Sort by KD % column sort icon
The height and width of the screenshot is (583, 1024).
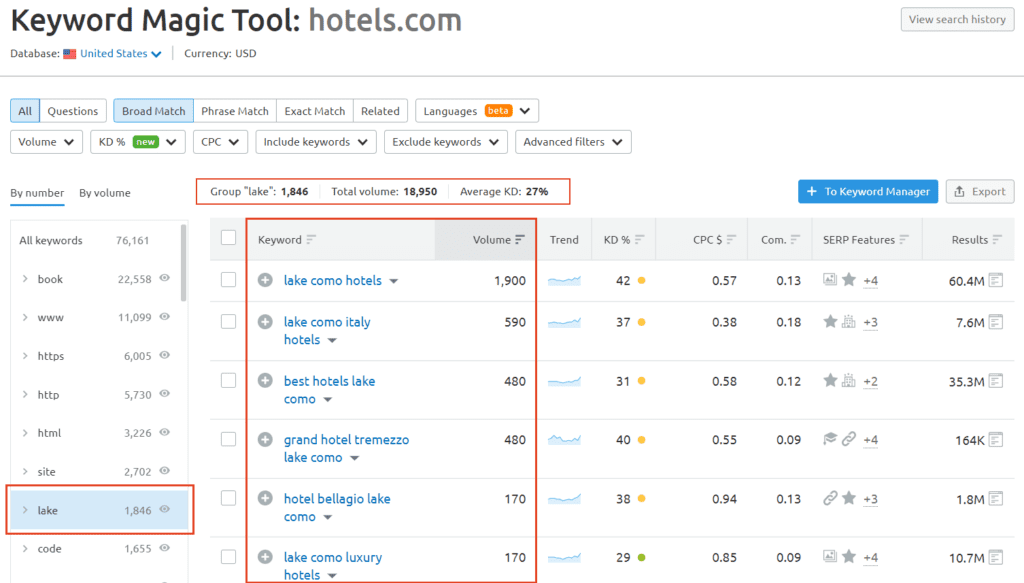coord(639,240)
